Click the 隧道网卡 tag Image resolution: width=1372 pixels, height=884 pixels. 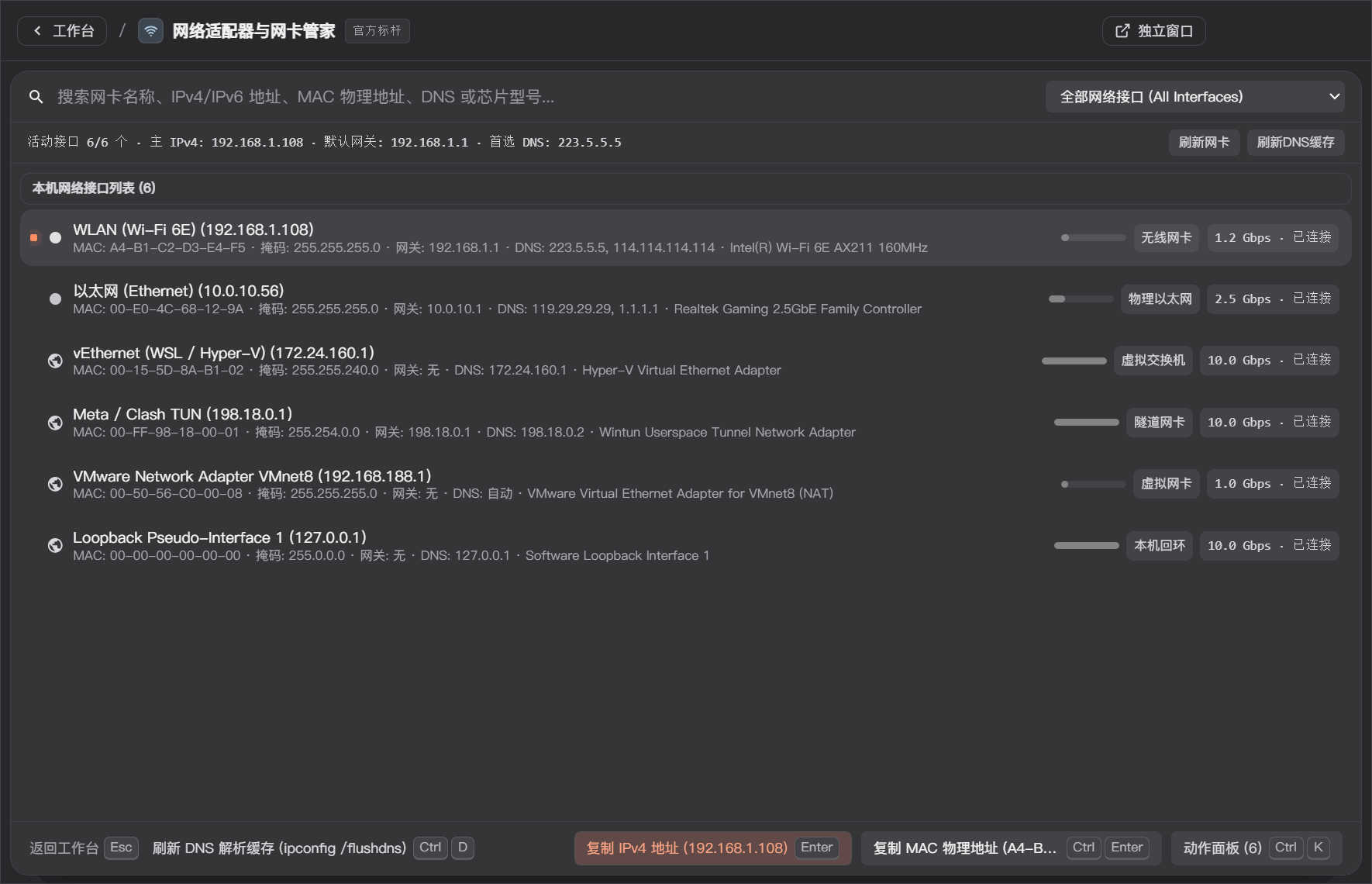tap(1159, 422)
